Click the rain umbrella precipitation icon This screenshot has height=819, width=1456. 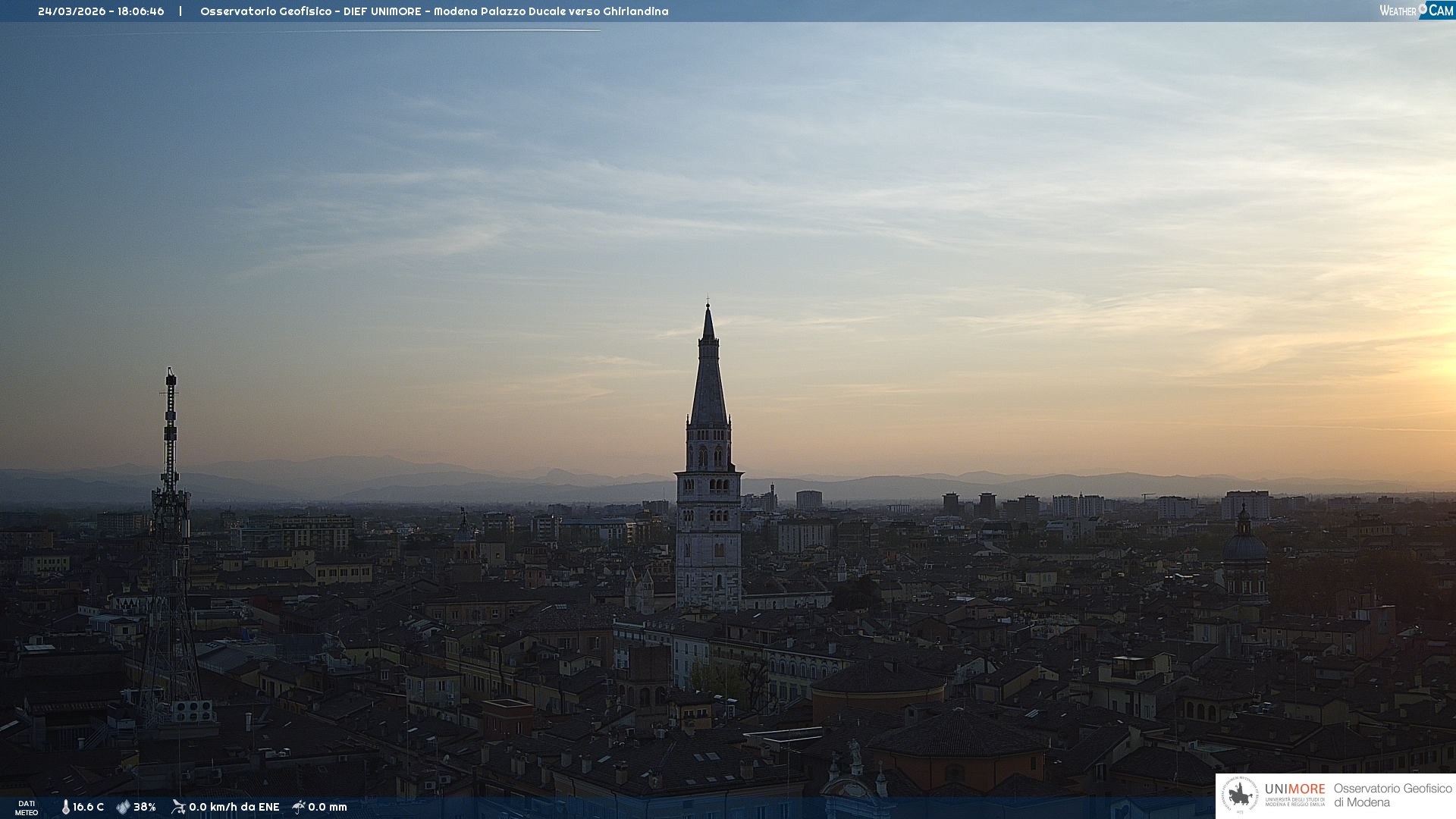pos(299,807)
